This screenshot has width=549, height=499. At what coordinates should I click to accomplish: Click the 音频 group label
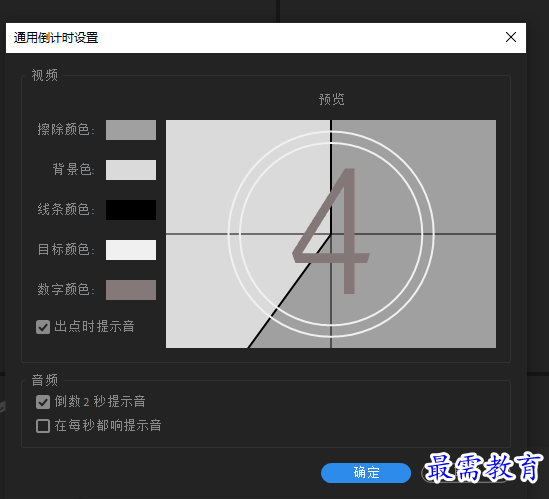point(44,380)
